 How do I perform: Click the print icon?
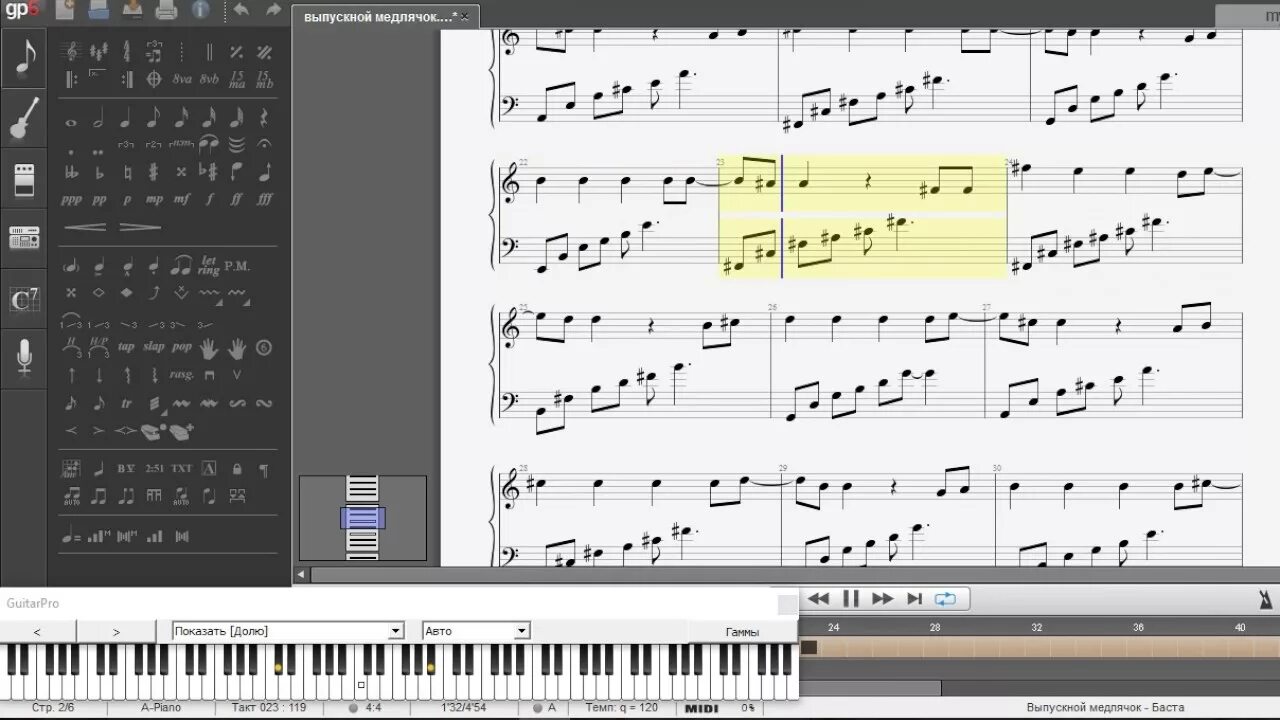166,11
